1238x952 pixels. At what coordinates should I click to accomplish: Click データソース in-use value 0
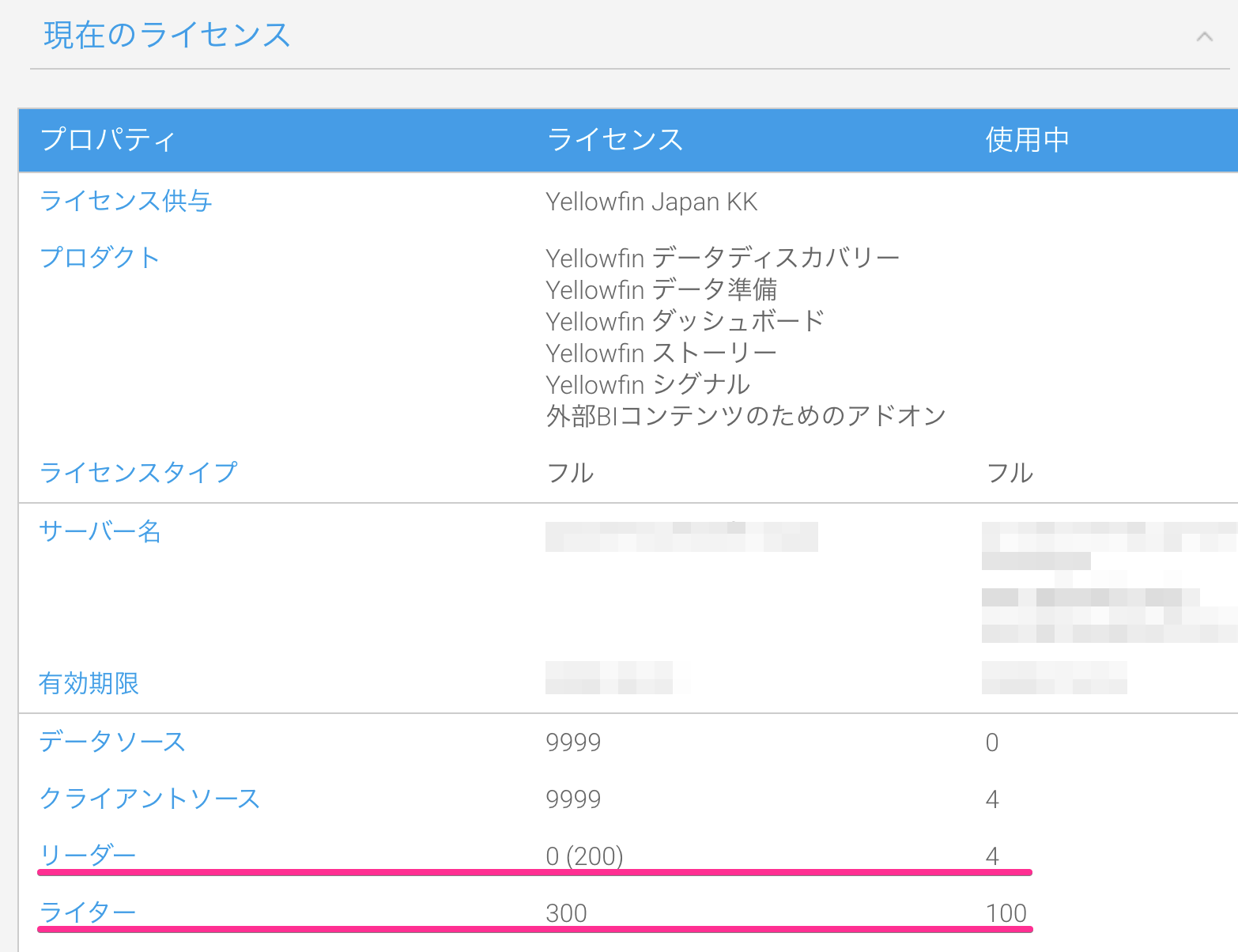992,742
